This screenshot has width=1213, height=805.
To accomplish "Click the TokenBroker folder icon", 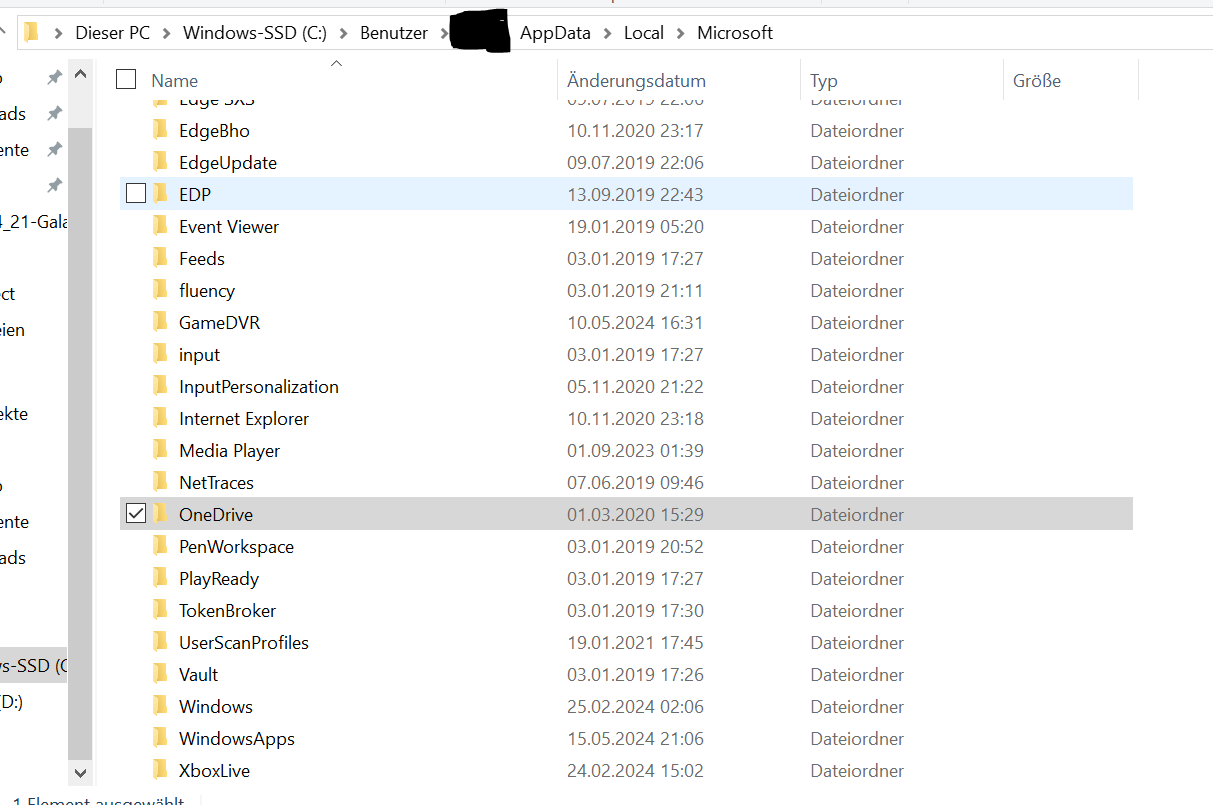I will [x=160, y=610].
